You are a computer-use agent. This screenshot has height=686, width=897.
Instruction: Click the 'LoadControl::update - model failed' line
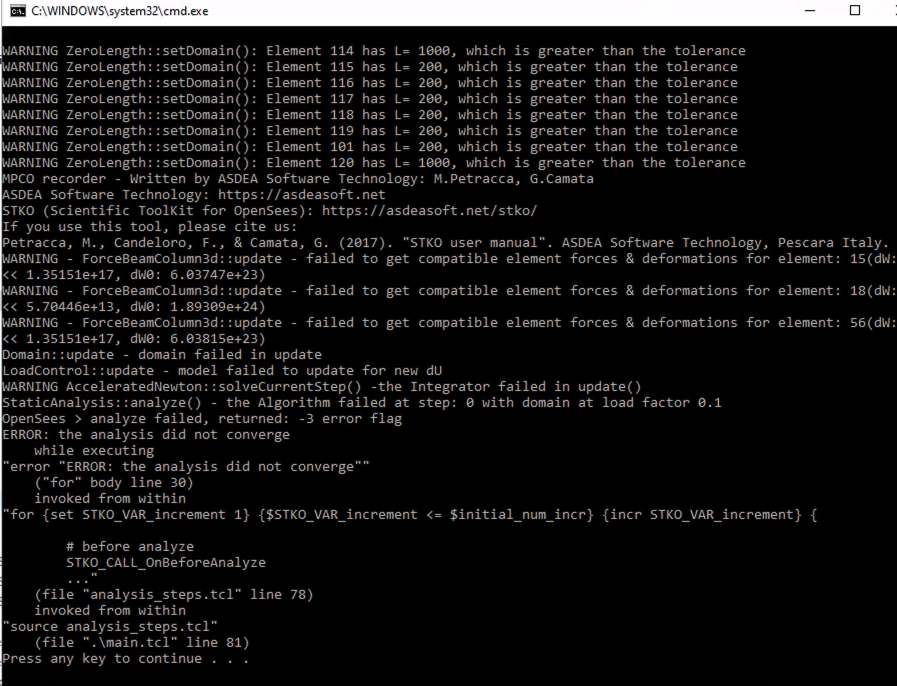click(222, 371)
